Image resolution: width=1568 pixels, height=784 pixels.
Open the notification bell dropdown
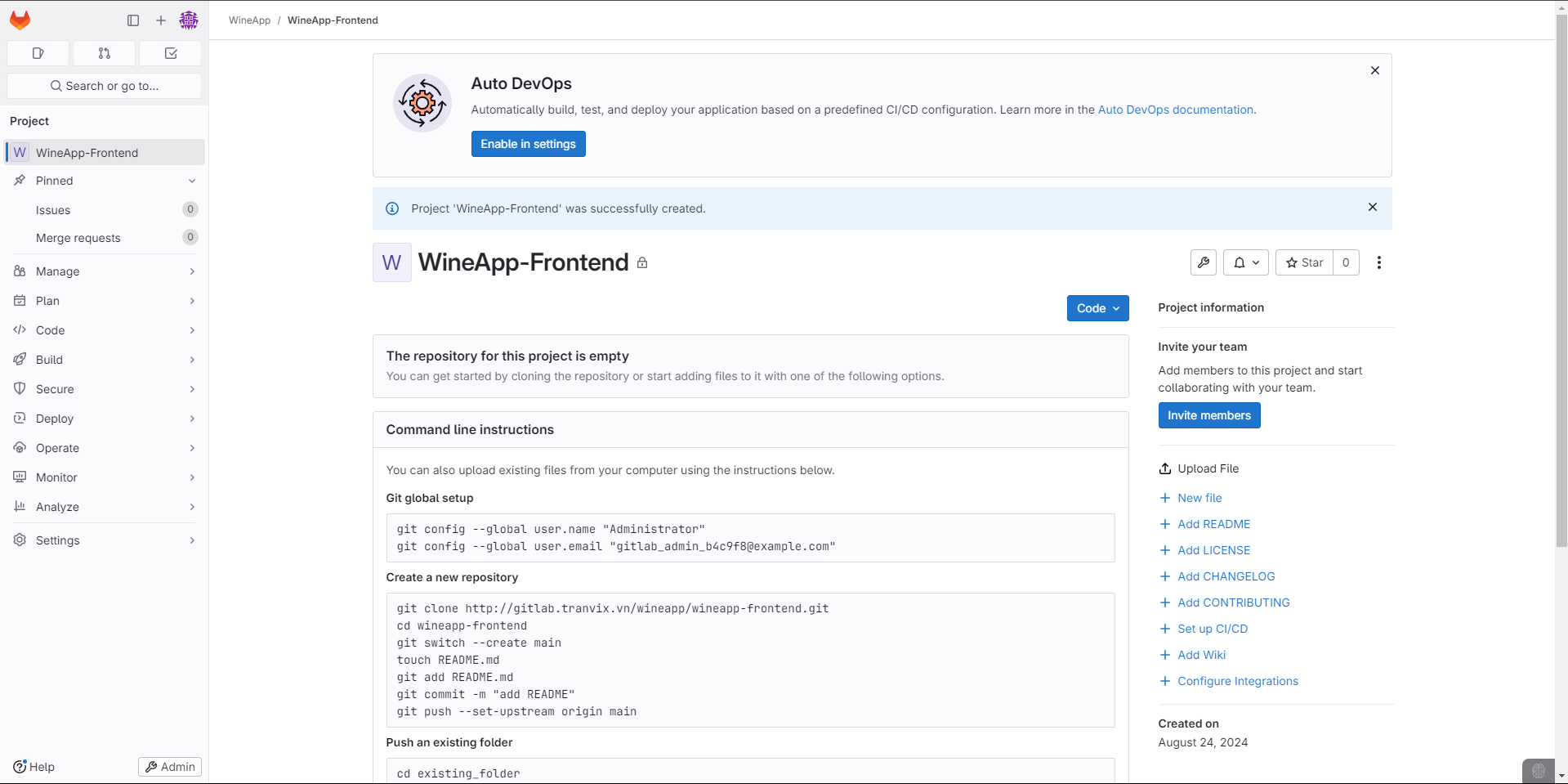click(x=1246, y=262)
